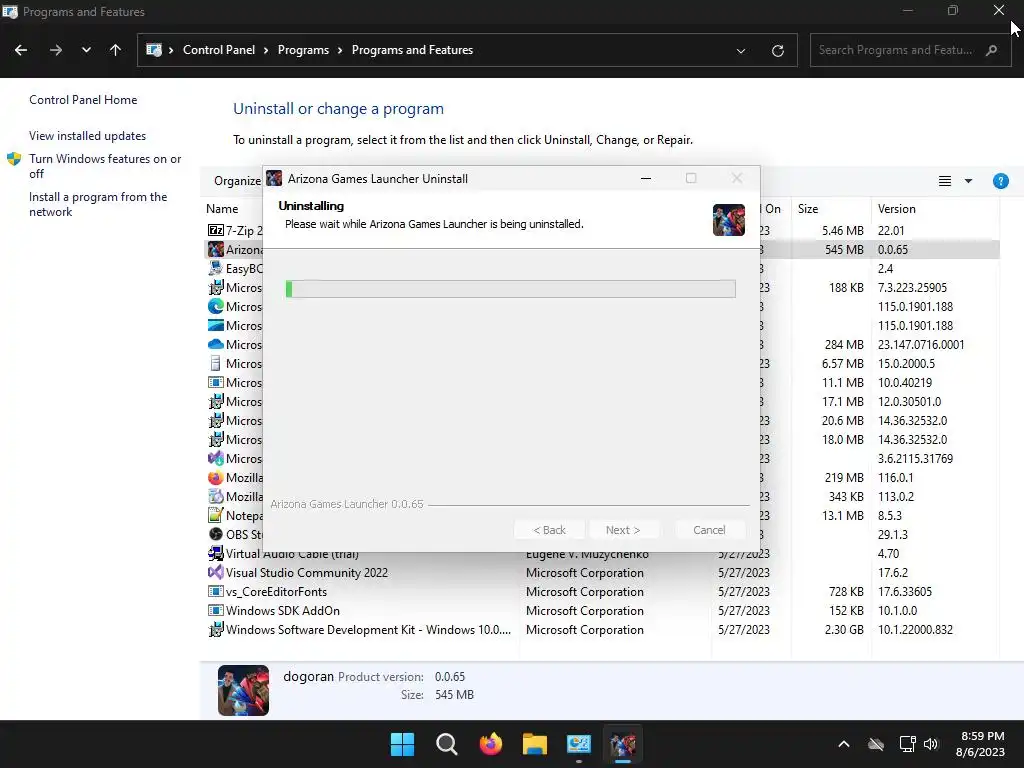Select the Microsoft Edge row icon
The height and width of the screenshot is (768, 1024).
(216, 306)
